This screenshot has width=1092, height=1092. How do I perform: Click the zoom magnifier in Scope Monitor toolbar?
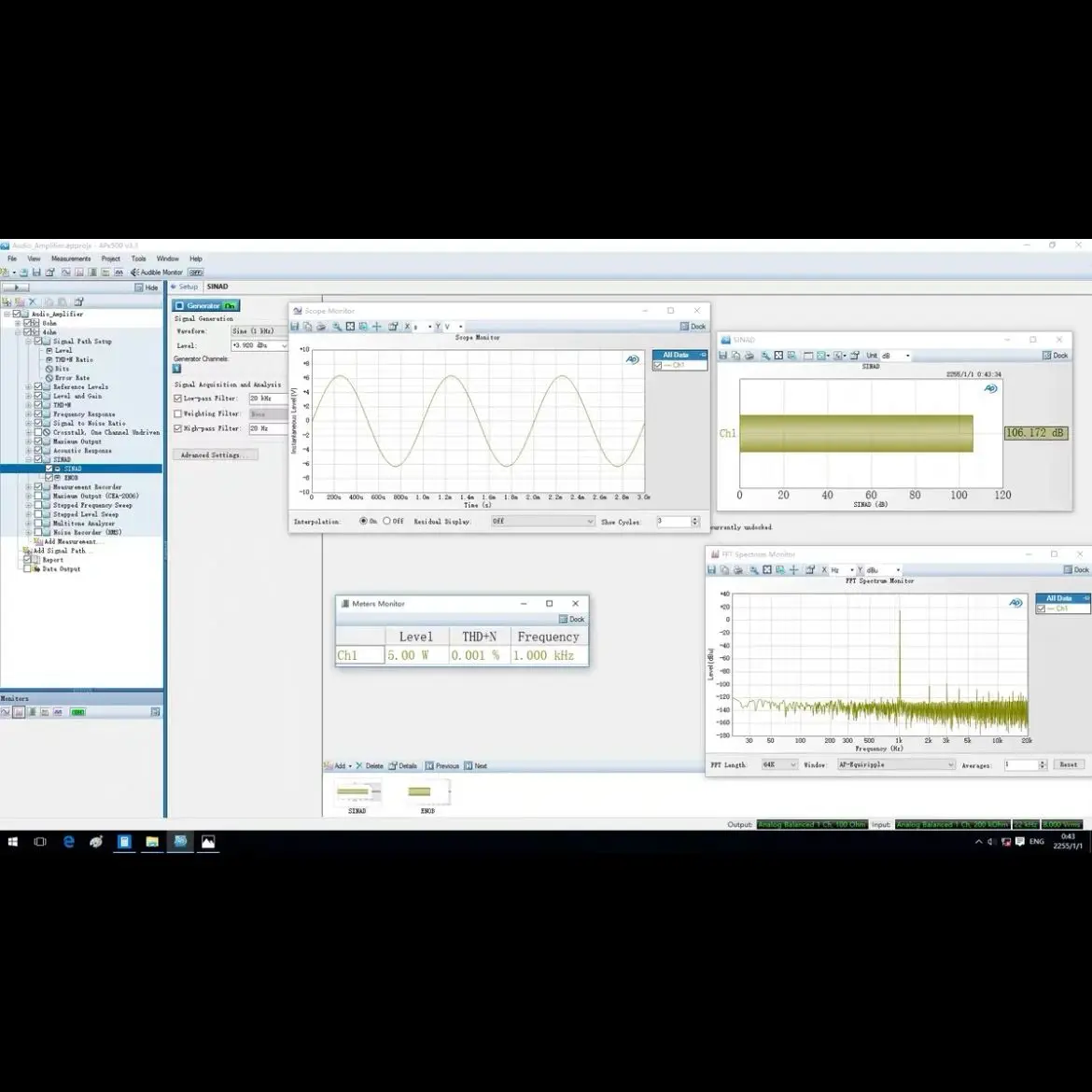click(337, 327)
